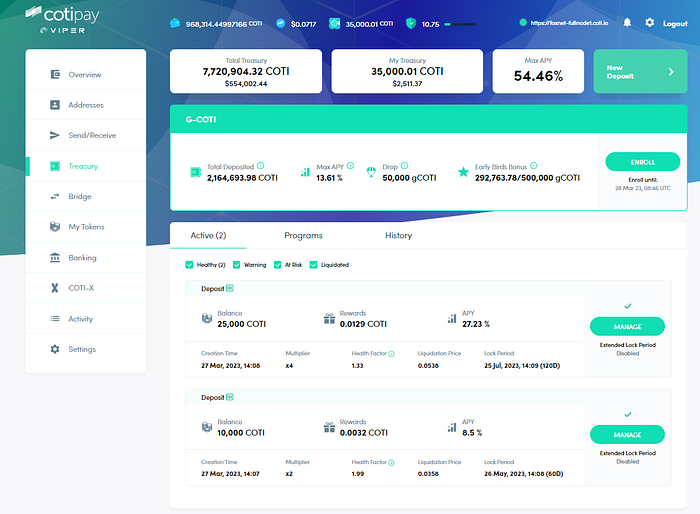Open Bridge menu item
This screenshot has width=700, height=514.
[86, 196]
